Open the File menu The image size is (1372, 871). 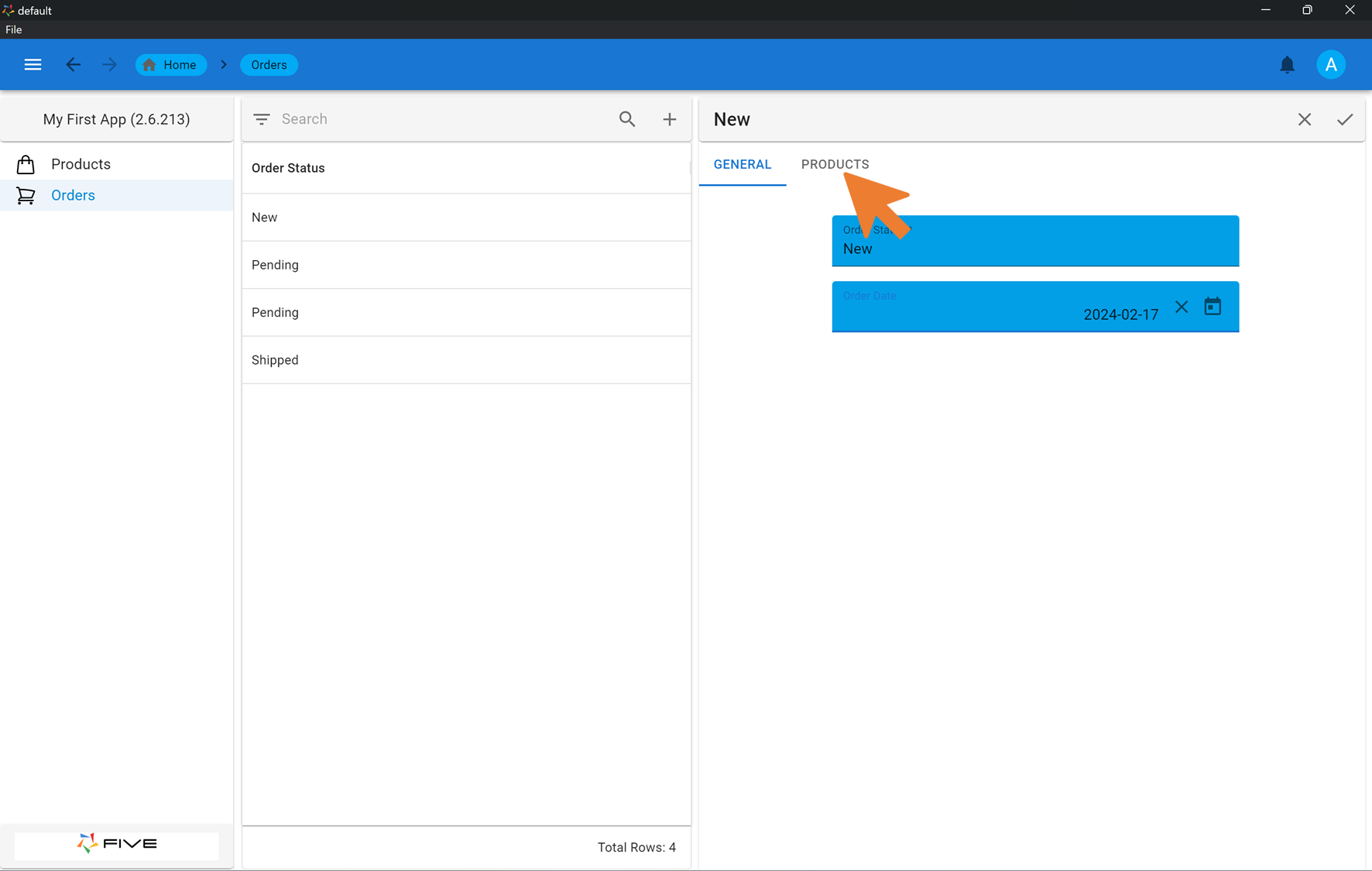[13, 29]
